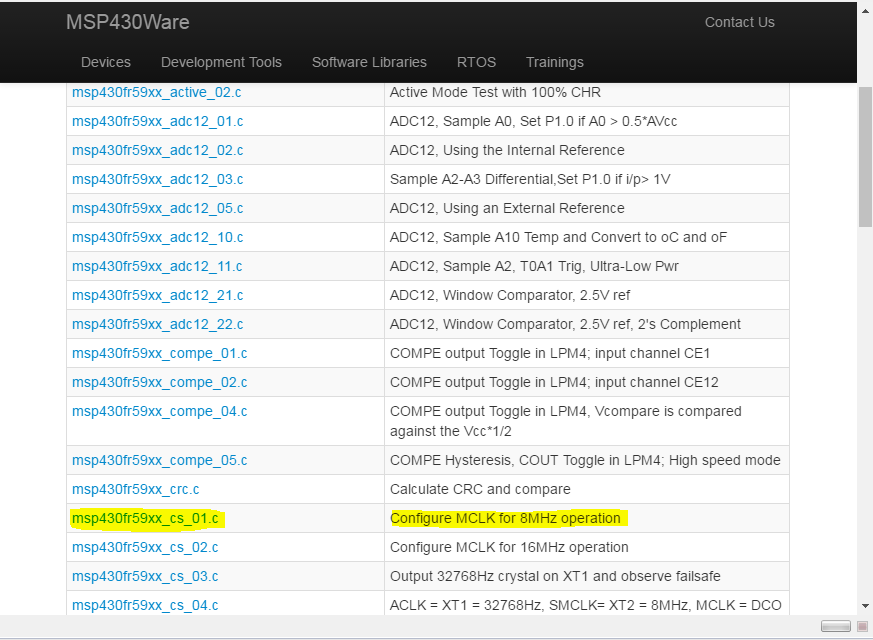Select 'ADC12, Using the Internal Reference' description
Screen dimensions: 873x640
(x=507, y=150)
